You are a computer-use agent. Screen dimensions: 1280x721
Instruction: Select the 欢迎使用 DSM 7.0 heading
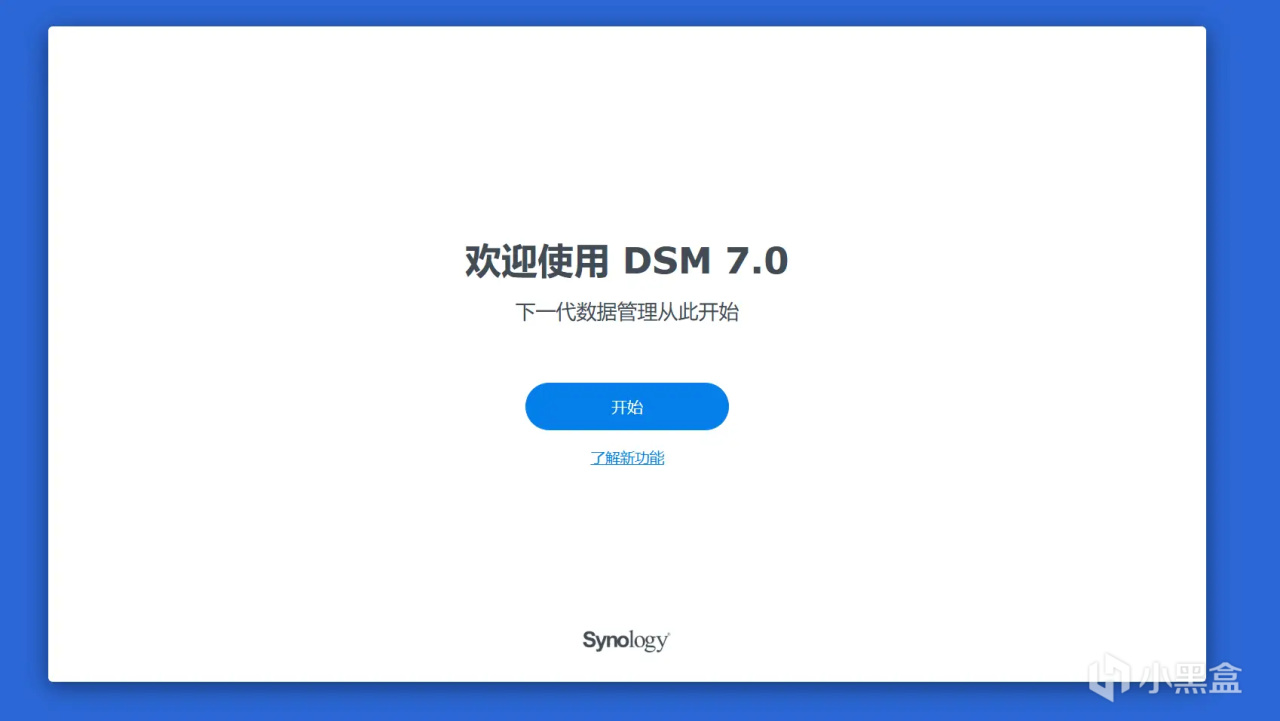(627, 261)
